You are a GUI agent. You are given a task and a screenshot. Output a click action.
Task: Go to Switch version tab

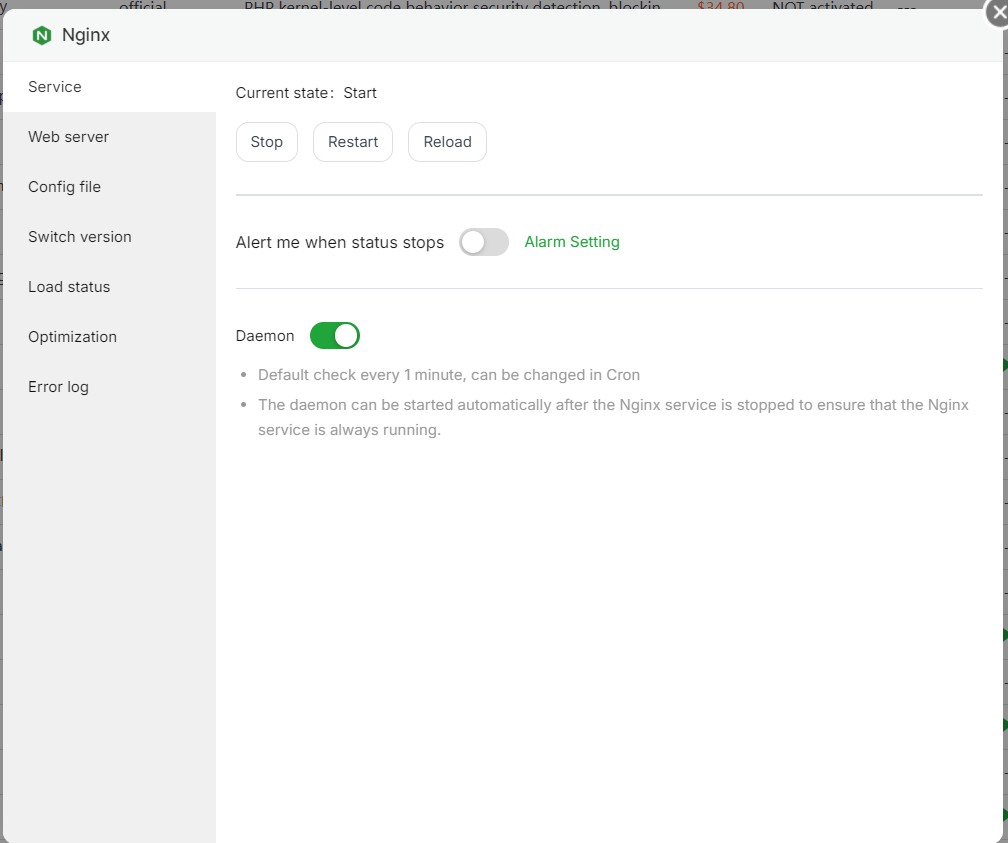[109, 237]
